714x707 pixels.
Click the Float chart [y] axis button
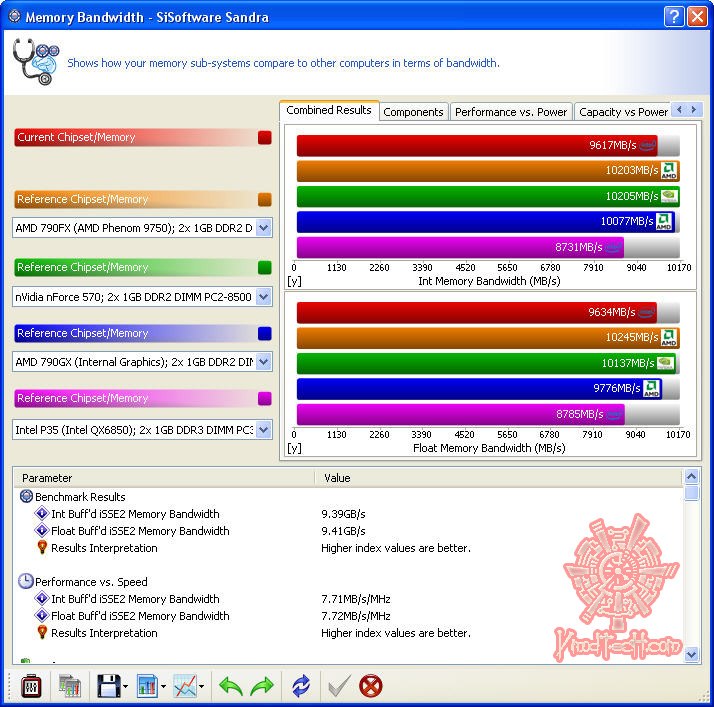point(294,448)
